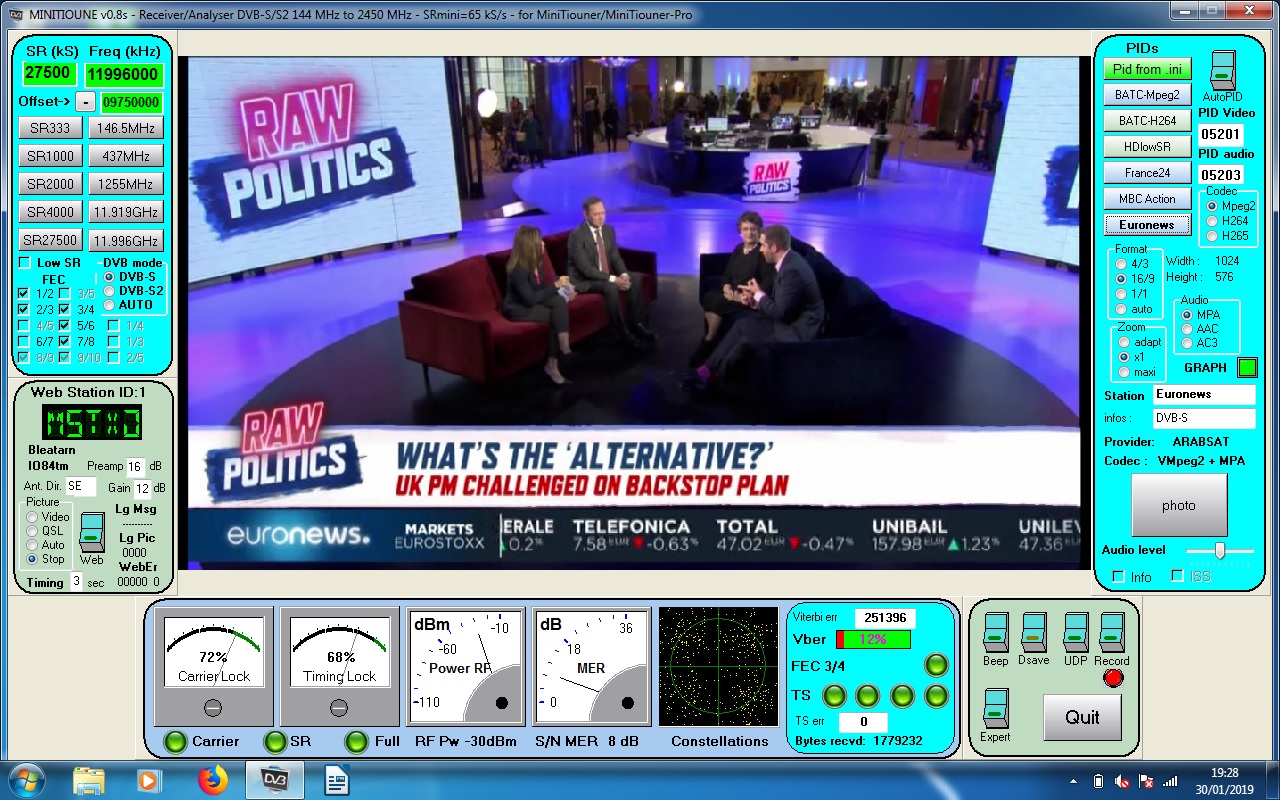The image size is (1280, 800).
Task: Toggle the FEC 3/4 checkbox
Action: (64, 309)
